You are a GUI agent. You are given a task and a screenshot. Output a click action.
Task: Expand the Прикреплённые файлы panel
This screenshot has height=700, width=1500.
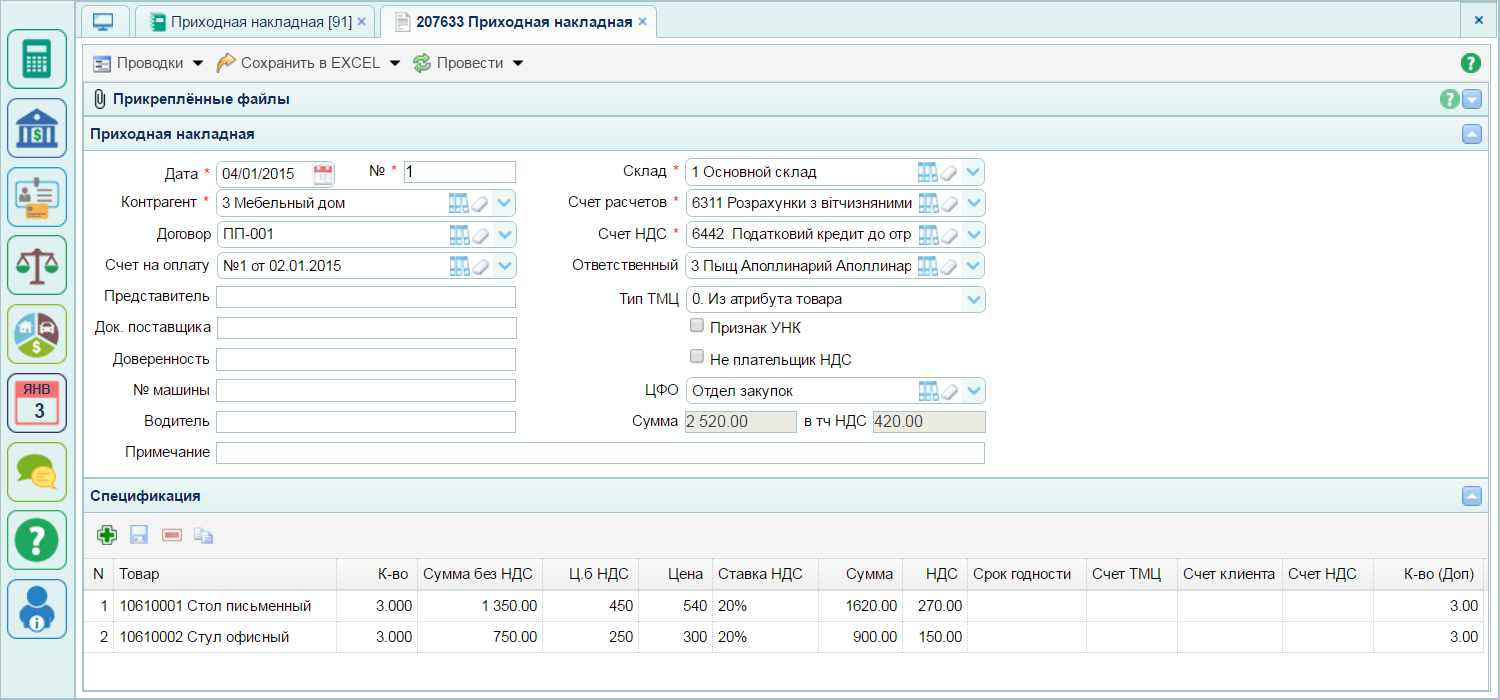point(1471,99)
